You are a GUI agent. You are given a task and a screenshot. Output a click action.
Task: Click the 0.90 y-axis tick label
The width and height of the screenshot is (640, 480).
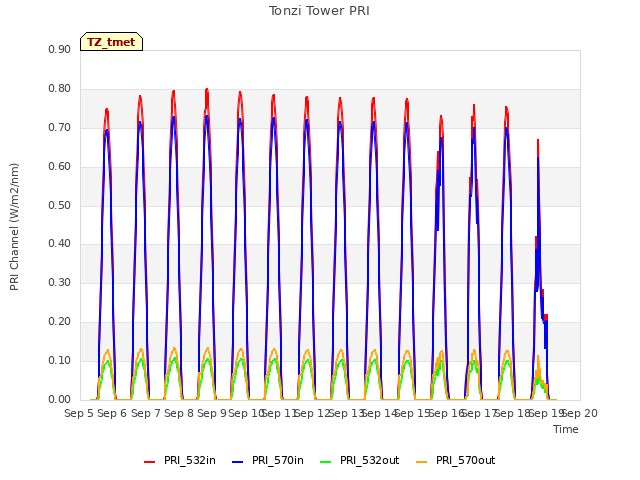click(x=60, y=49)
